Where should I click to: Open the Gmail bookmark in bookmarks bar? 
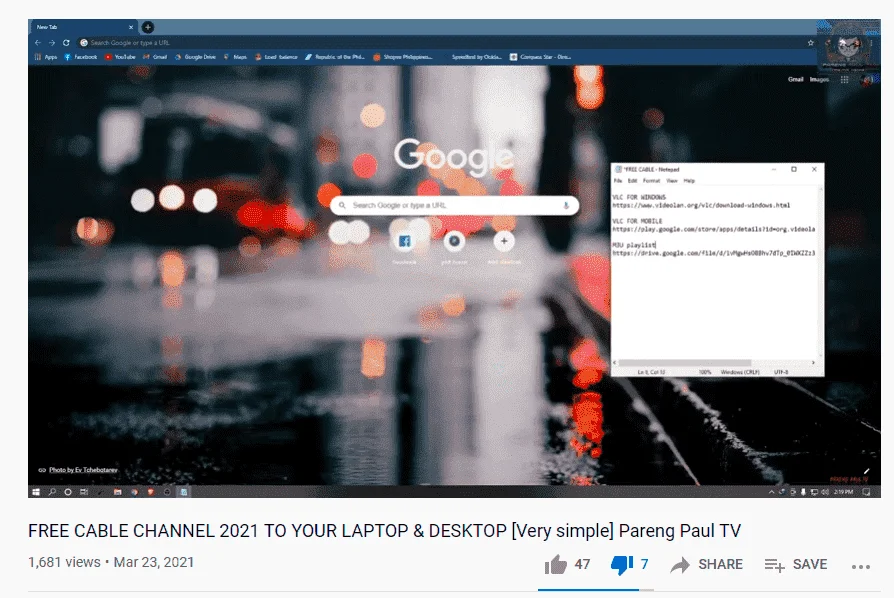click(155, 57)
